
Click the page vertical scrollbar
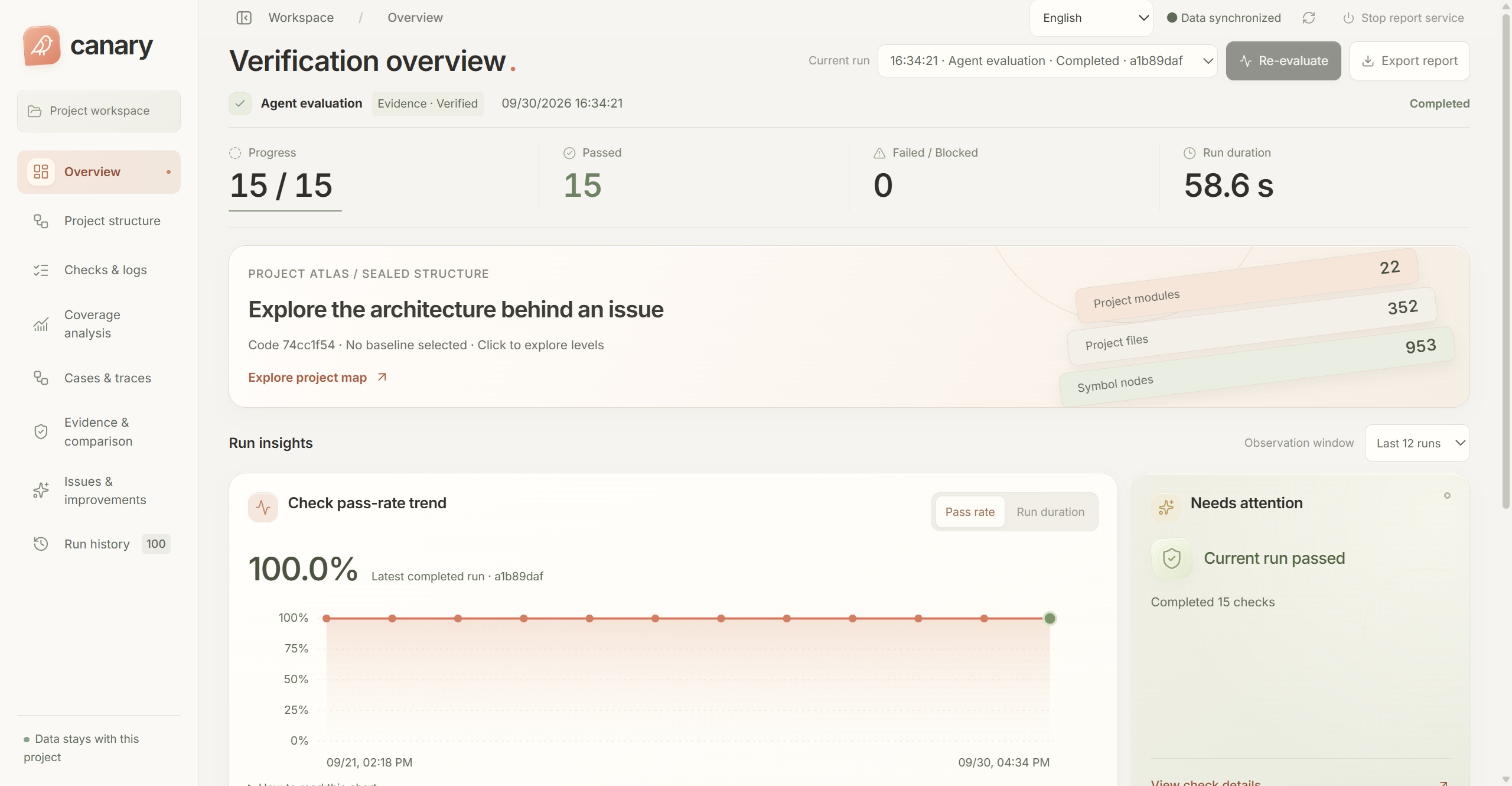(x=1506, y=260)
